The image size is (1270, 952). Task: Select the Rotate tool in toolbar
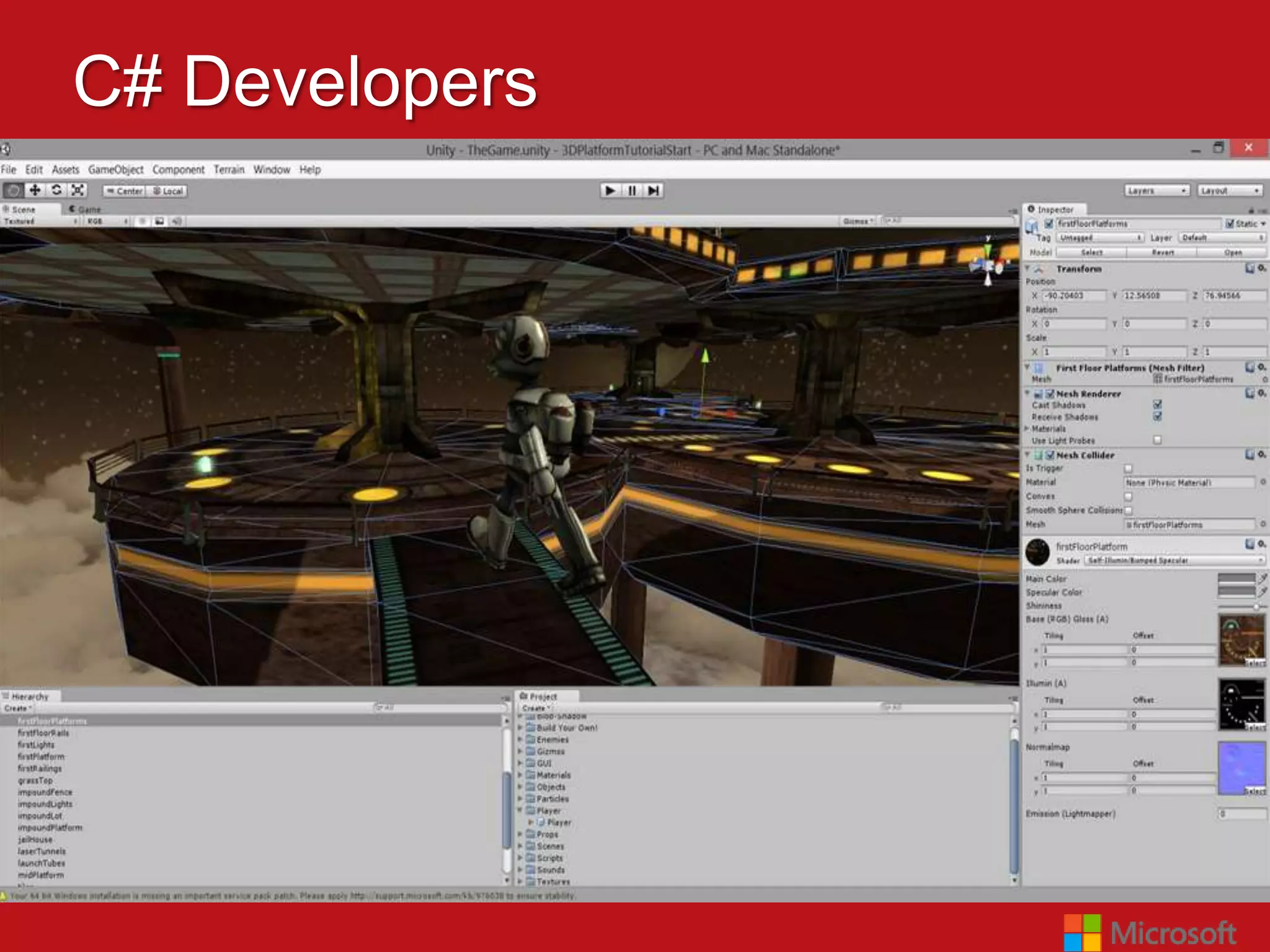click(56, 190)
